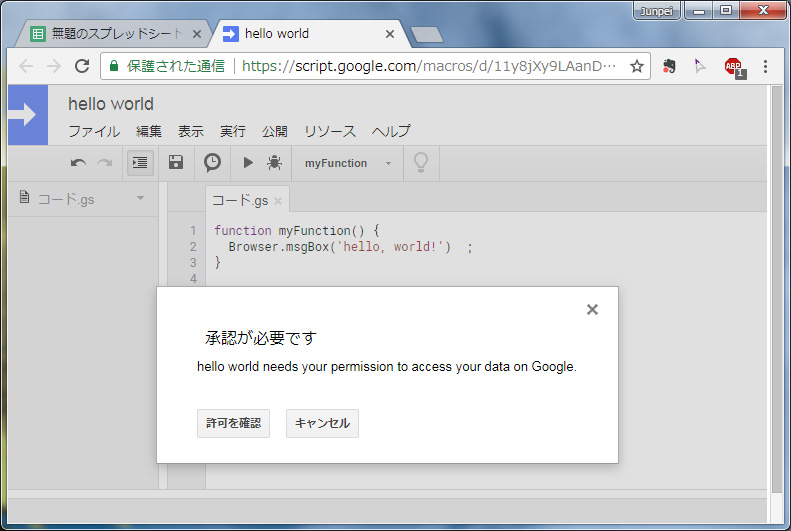Open the Evernote extension icon
This screenshot has height=531, width=791.
click(x=669, y=66)
